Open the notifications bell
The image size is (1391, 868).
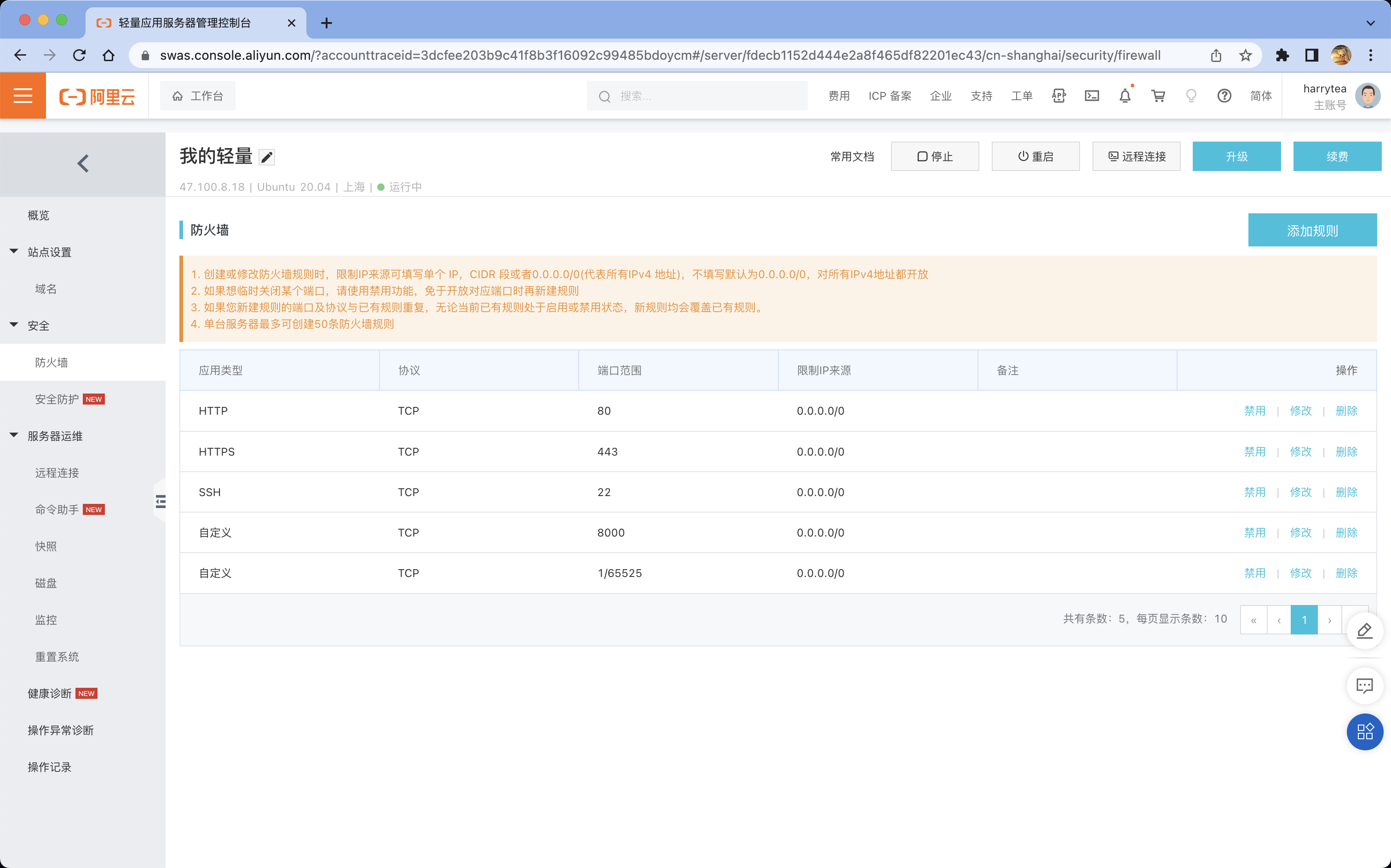click(1125, 96)
